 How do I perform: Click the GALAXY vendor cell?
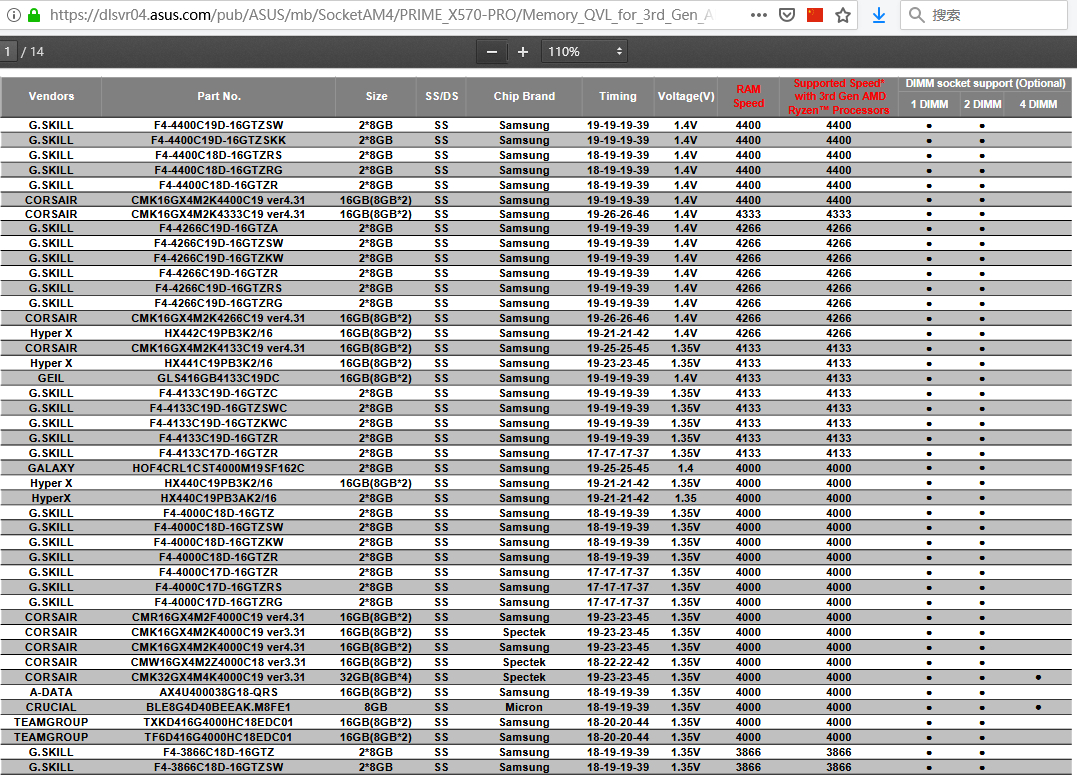point(51,468)
